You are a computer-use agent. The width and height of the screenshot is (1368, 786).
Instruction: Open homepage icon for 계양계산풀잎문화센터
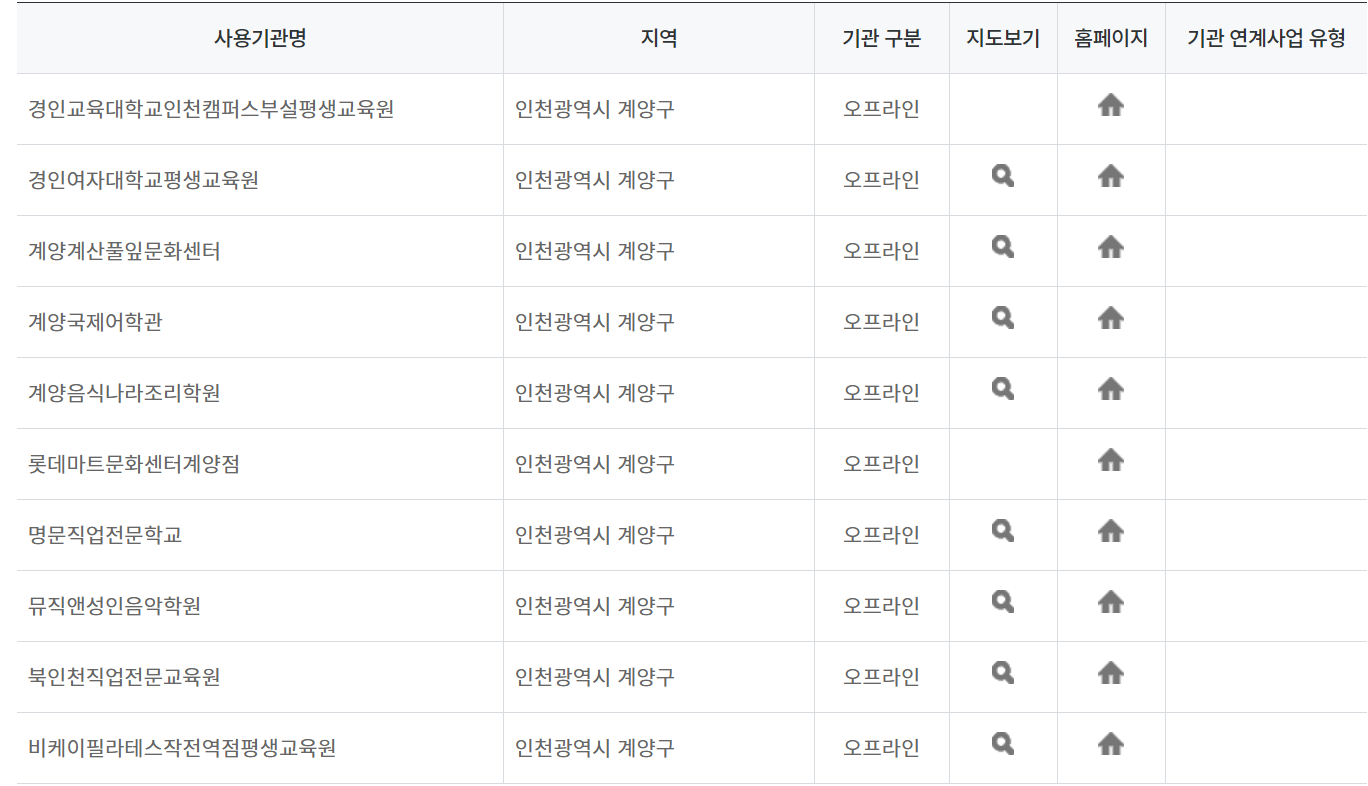point(1111,247)
